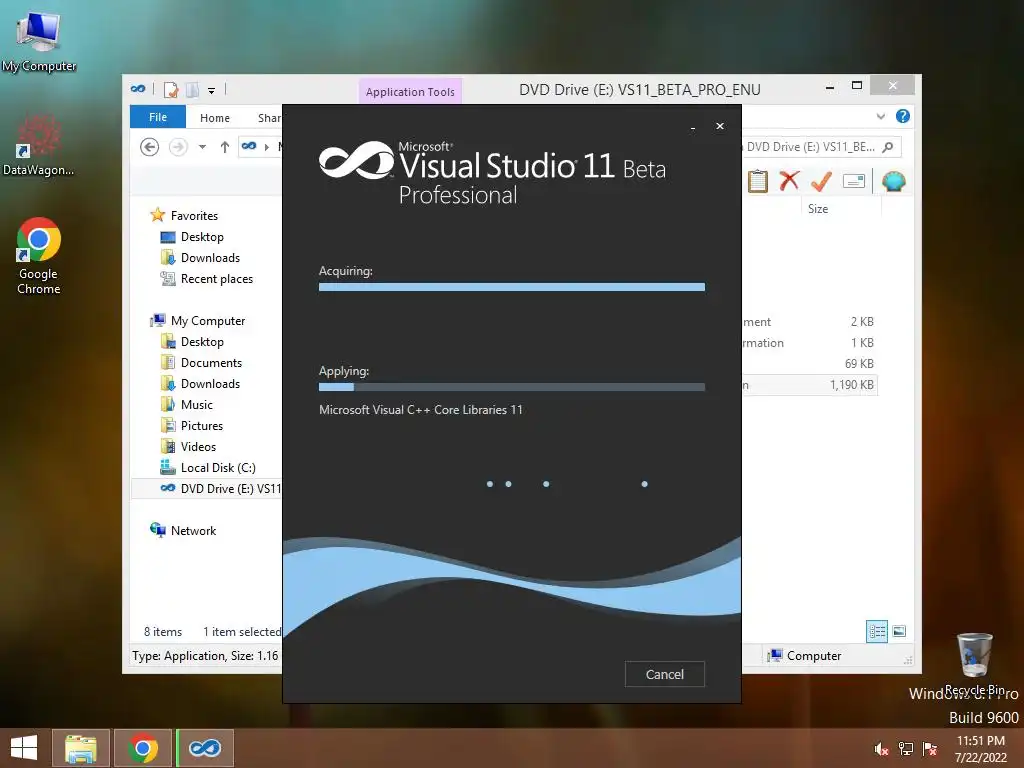Open Documents folder in navigation pane

coord(211,362)
